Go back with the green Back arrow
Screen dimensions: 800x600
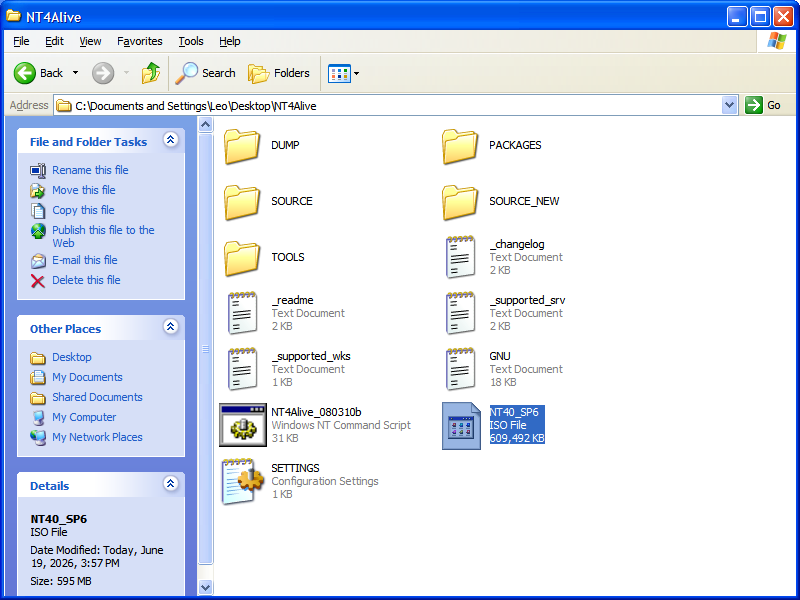[38, 73]
